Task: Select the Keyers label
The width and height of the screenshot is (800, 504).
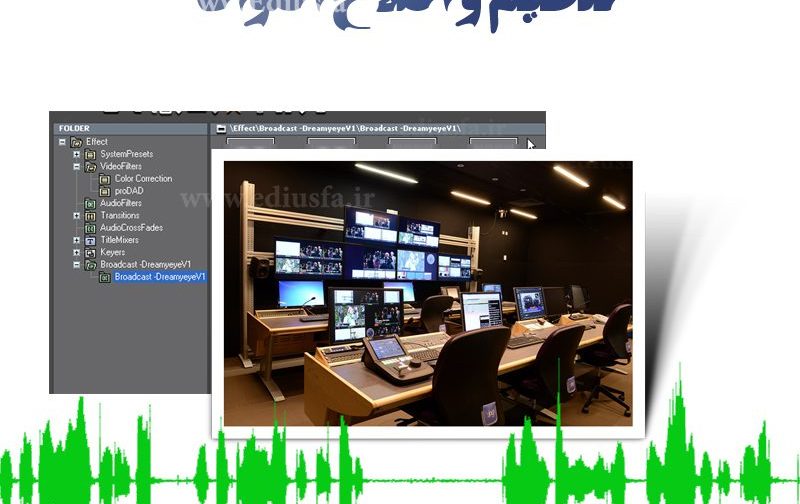Action: (x=112, y=252)
